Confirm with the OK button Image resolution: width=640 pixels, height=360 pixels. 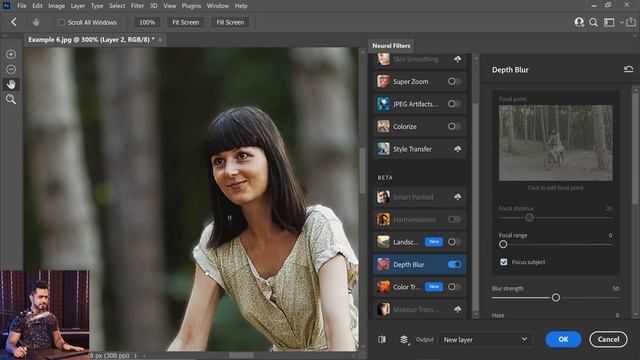click(x=563, y=339)
